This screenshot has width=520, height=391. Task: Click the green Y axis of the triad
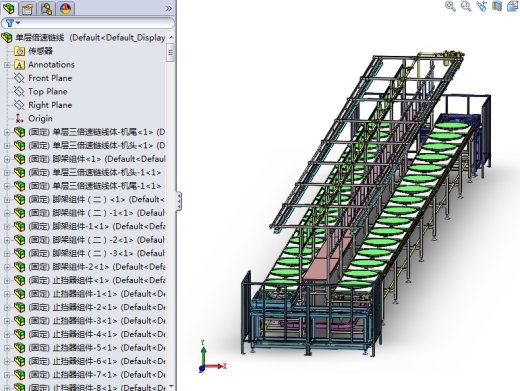tap(203, 353)
